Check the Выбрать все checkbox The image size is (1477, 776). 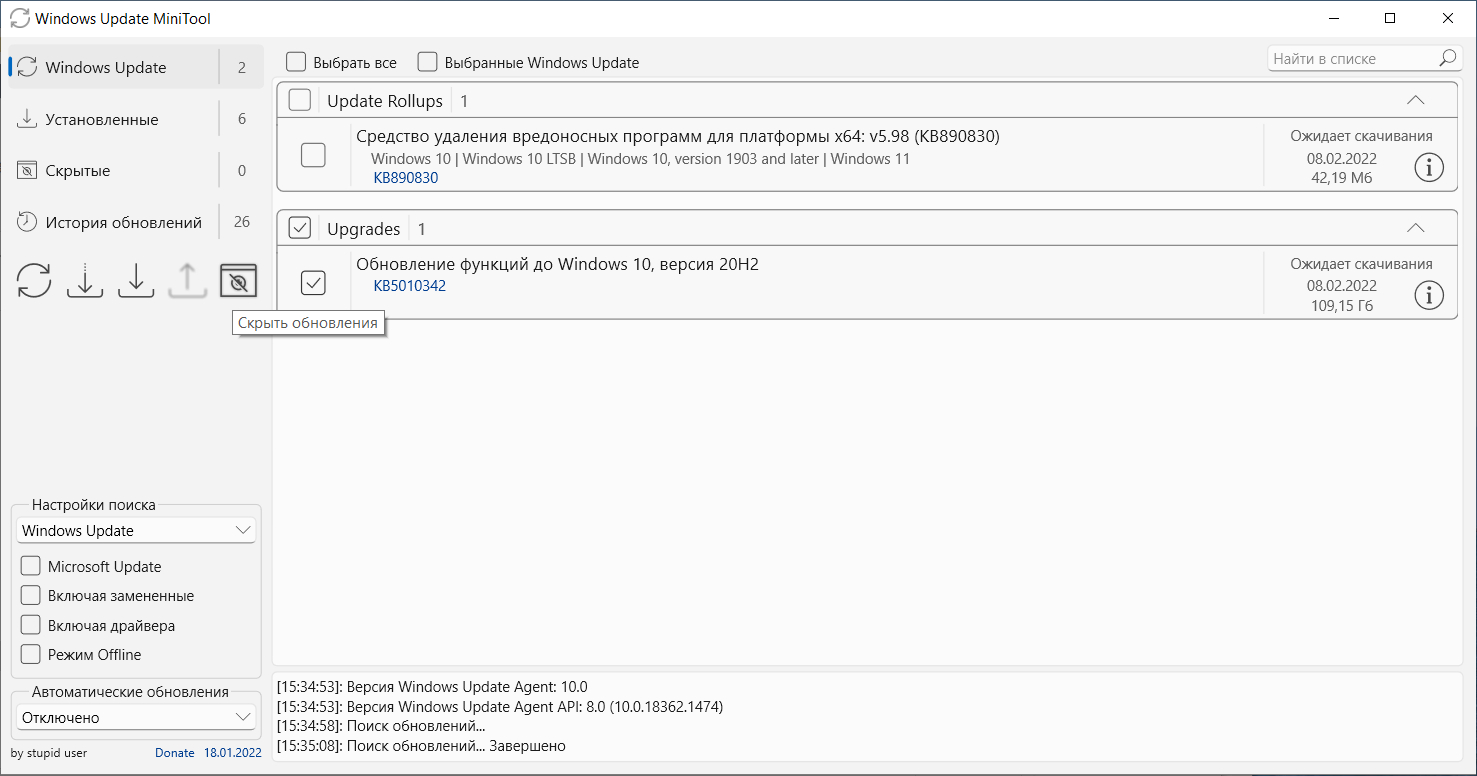click(296, 62)
